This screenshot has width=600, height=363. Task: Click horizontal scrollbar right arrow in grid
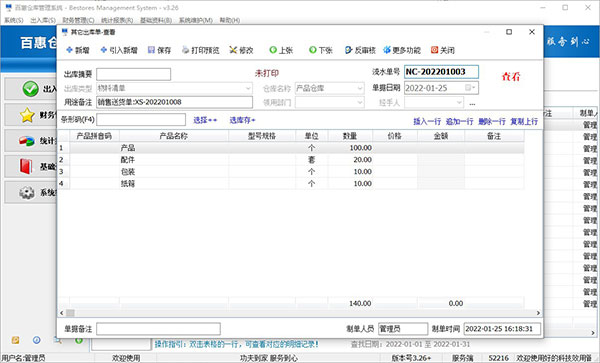pos(538,313)
